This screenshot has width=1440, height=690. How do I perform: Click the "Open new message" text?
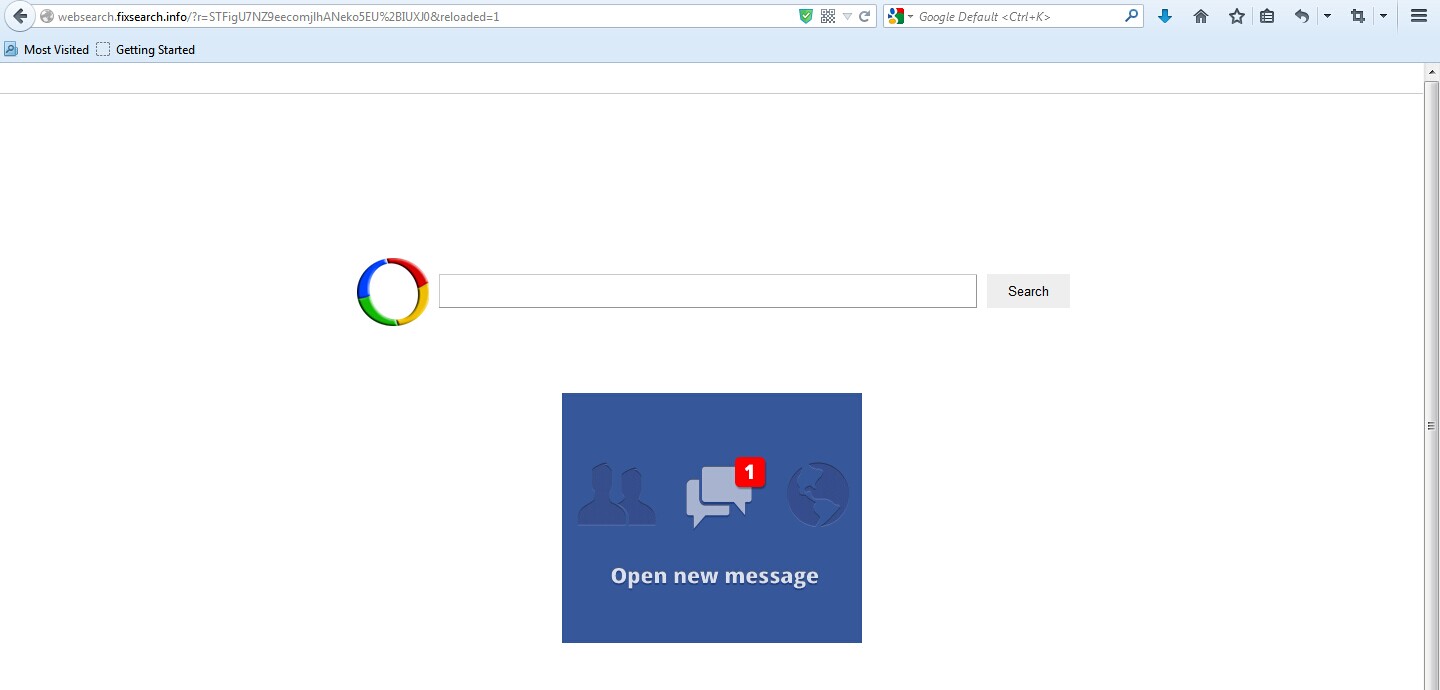714,576
